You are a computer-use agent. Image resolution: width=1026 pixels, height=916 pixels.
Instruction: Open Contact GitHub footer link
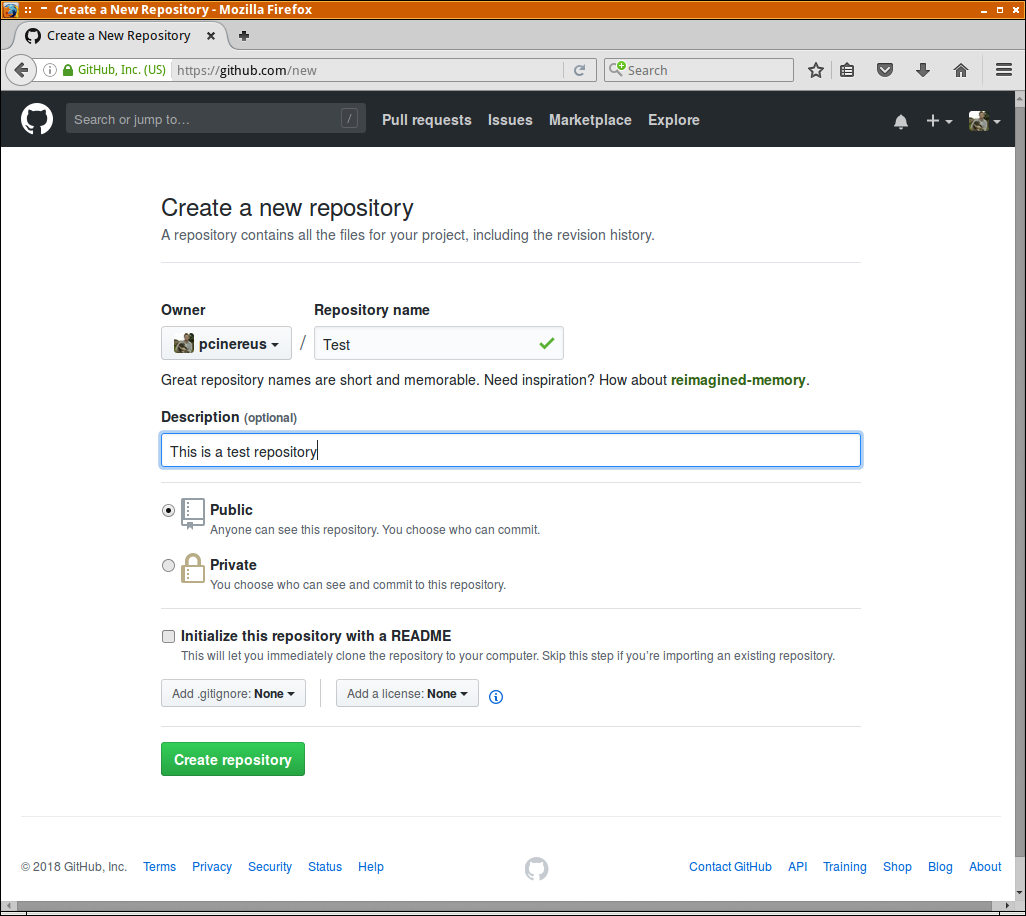730,867
